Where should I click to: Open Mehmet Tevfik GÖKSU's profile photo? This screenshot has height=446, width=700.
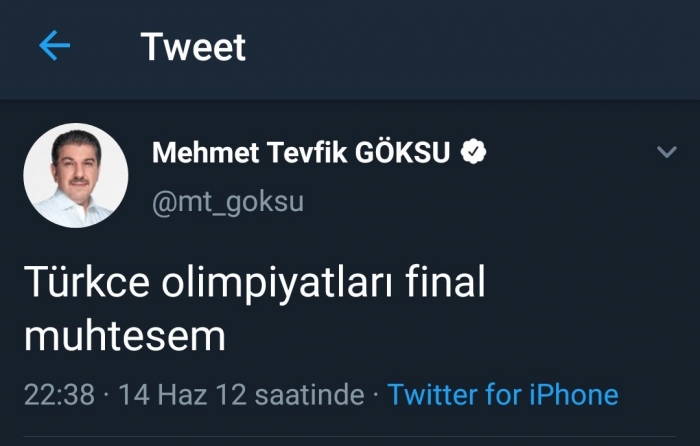click(x=76, y=175)
